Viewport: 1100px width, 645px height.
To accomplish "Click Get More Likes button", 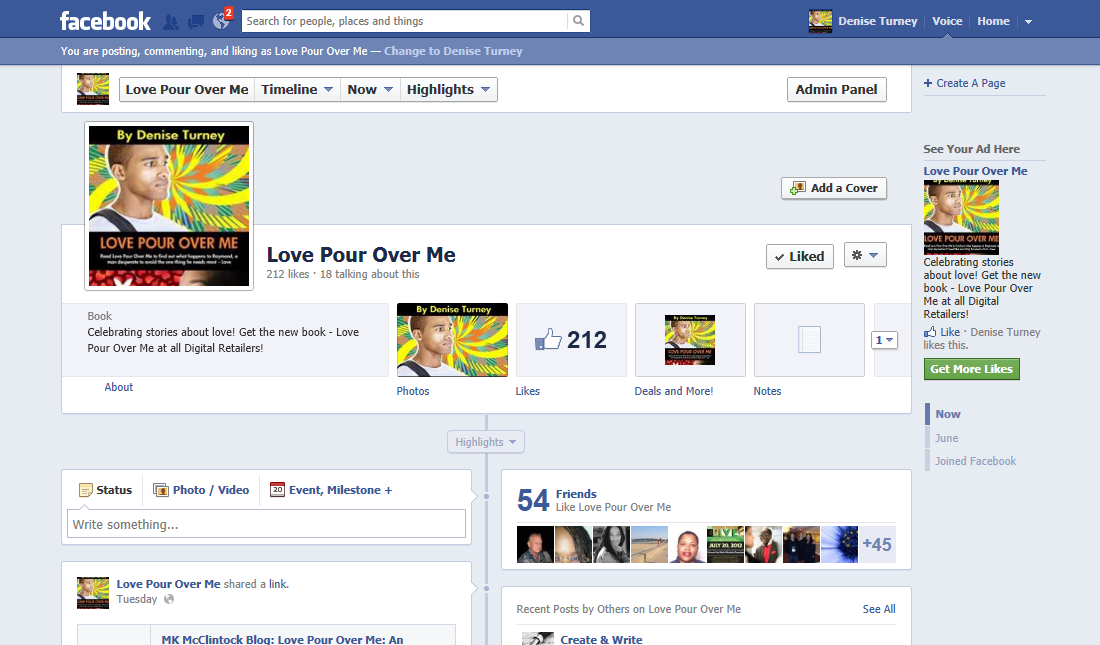I will coord(972,368).
